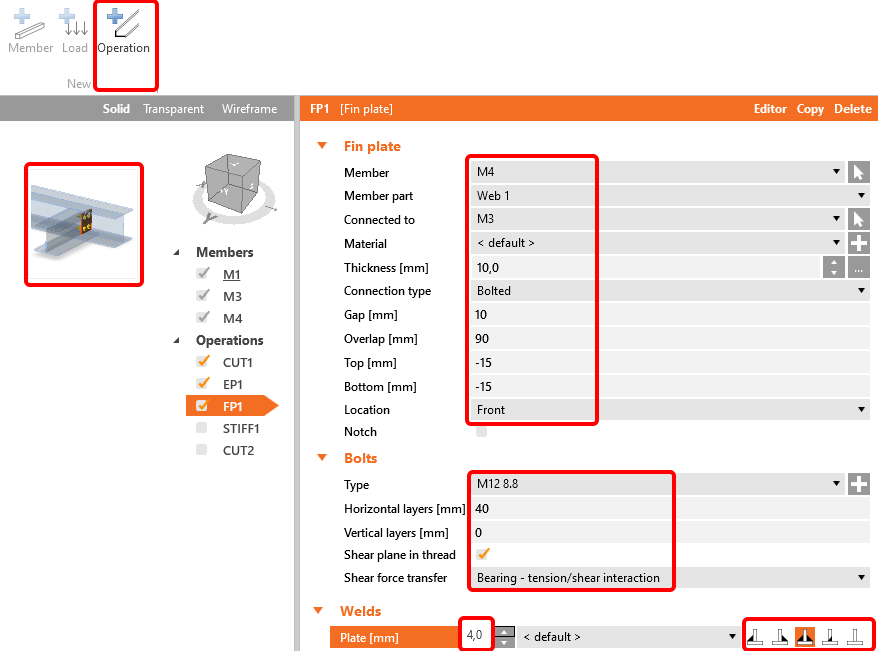Switch to Solid view mode
The height and width of the screenshot is (651, 878).
click(116, 109)
